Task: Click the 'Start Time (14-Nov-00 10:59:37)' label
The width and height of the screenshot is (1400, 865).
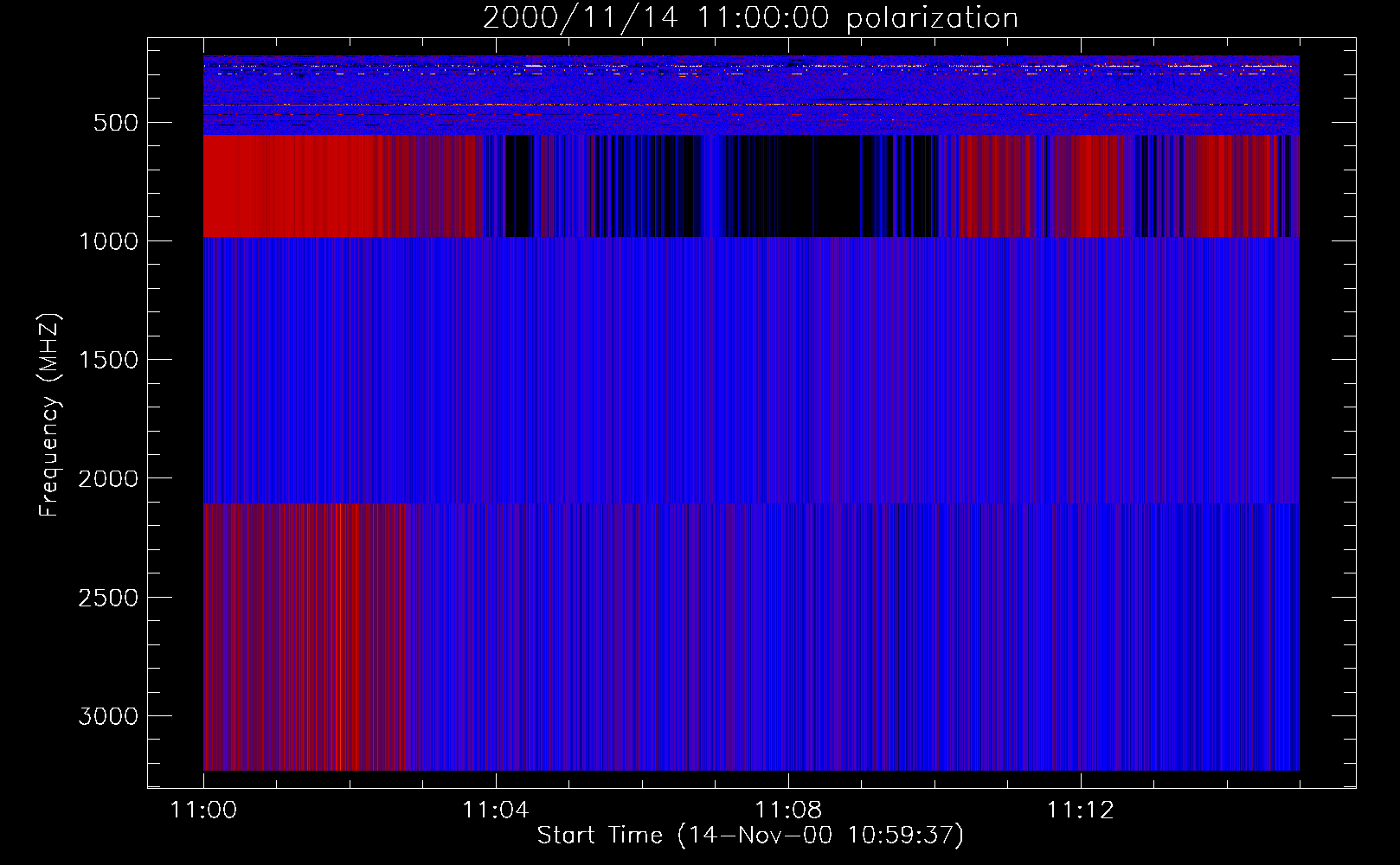Action: pyautogui.click(x=750, y=836)
